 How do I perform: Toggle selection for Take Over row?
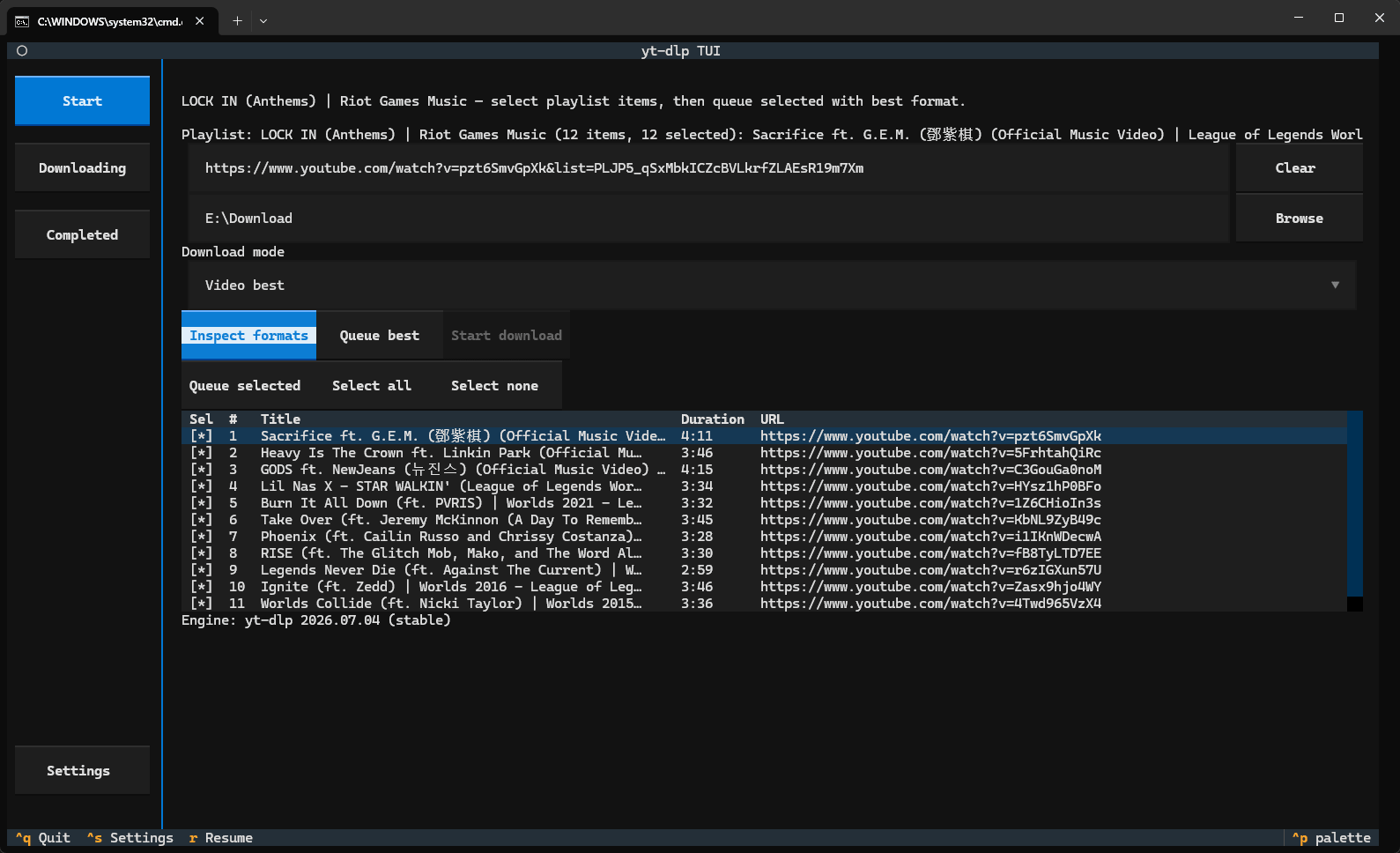202,520
